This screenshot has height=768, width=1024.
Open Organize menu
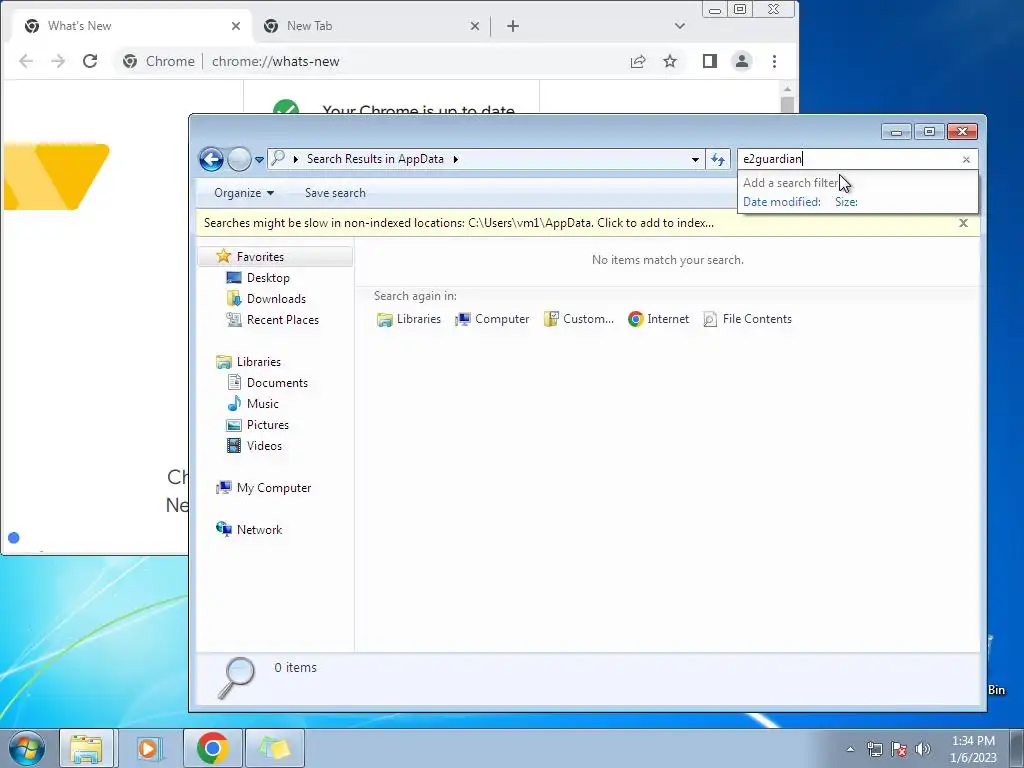click(x=244, y=193)
